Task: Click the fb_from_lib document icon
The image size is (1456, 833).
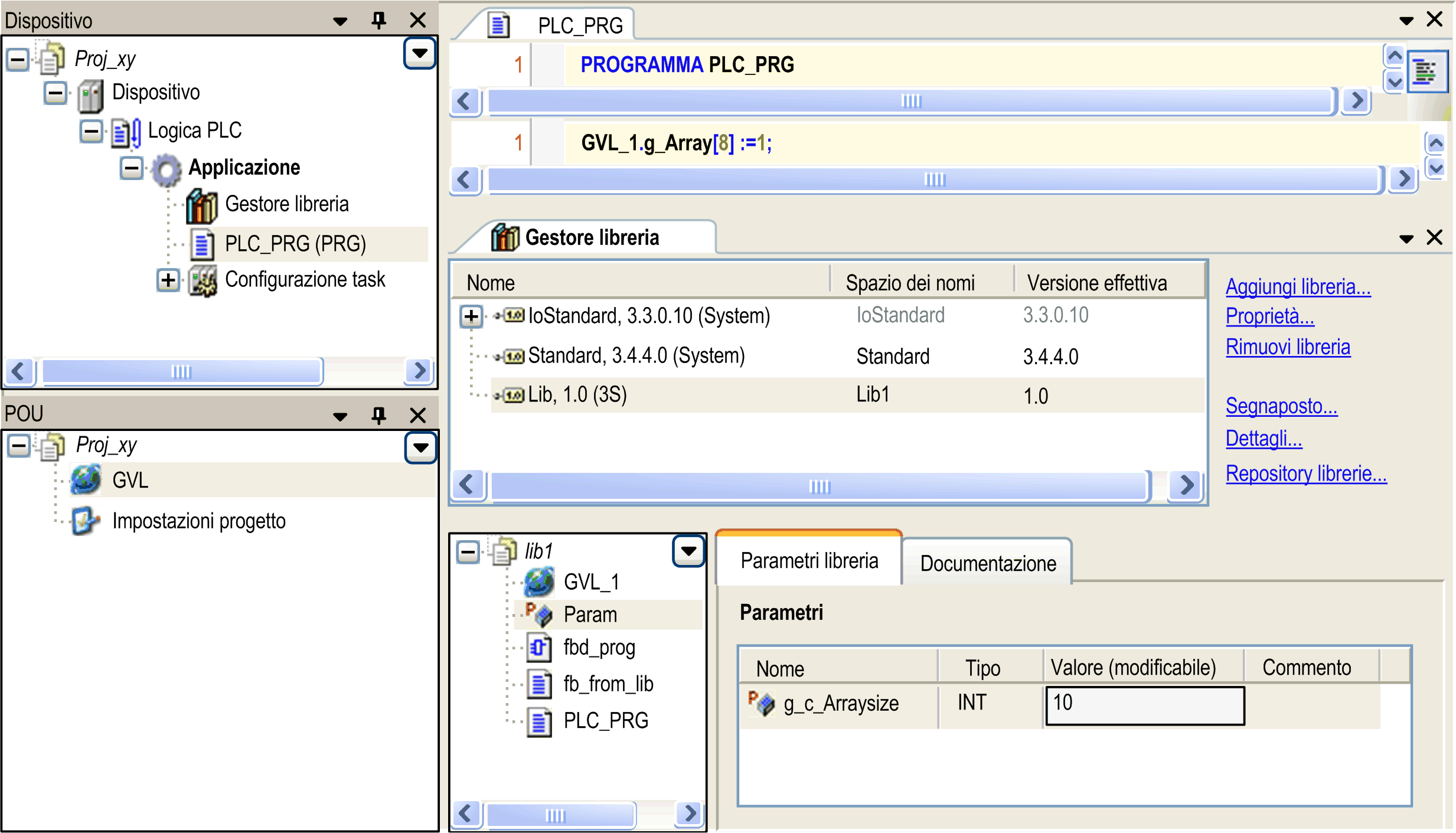Action: click(538, 684)
